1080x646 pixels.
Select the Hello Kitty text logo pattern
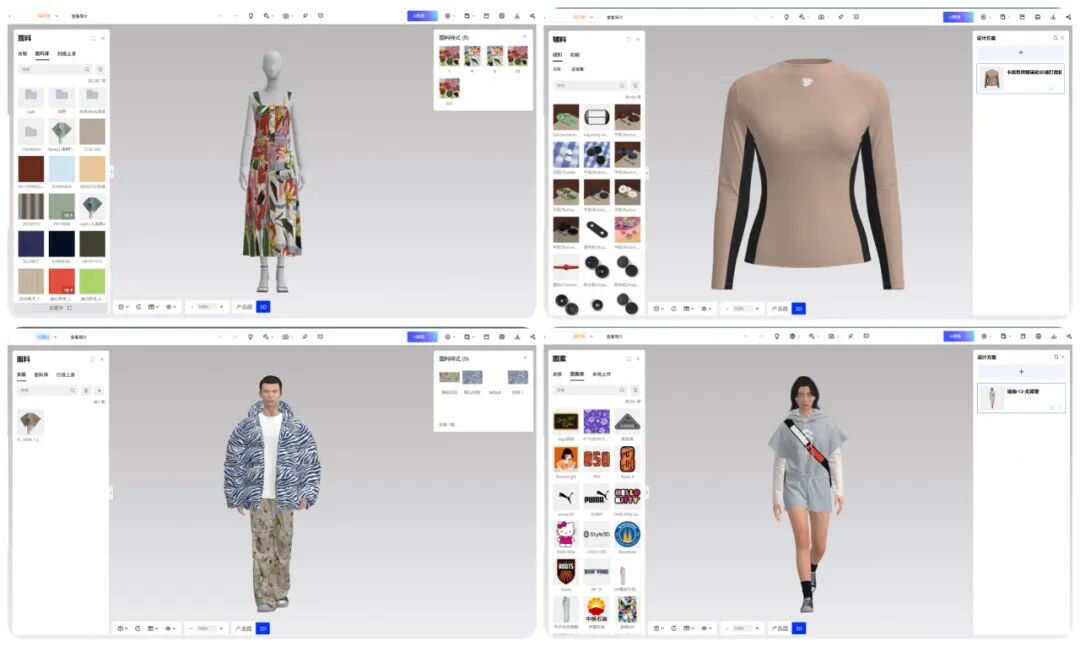point(627,497)
